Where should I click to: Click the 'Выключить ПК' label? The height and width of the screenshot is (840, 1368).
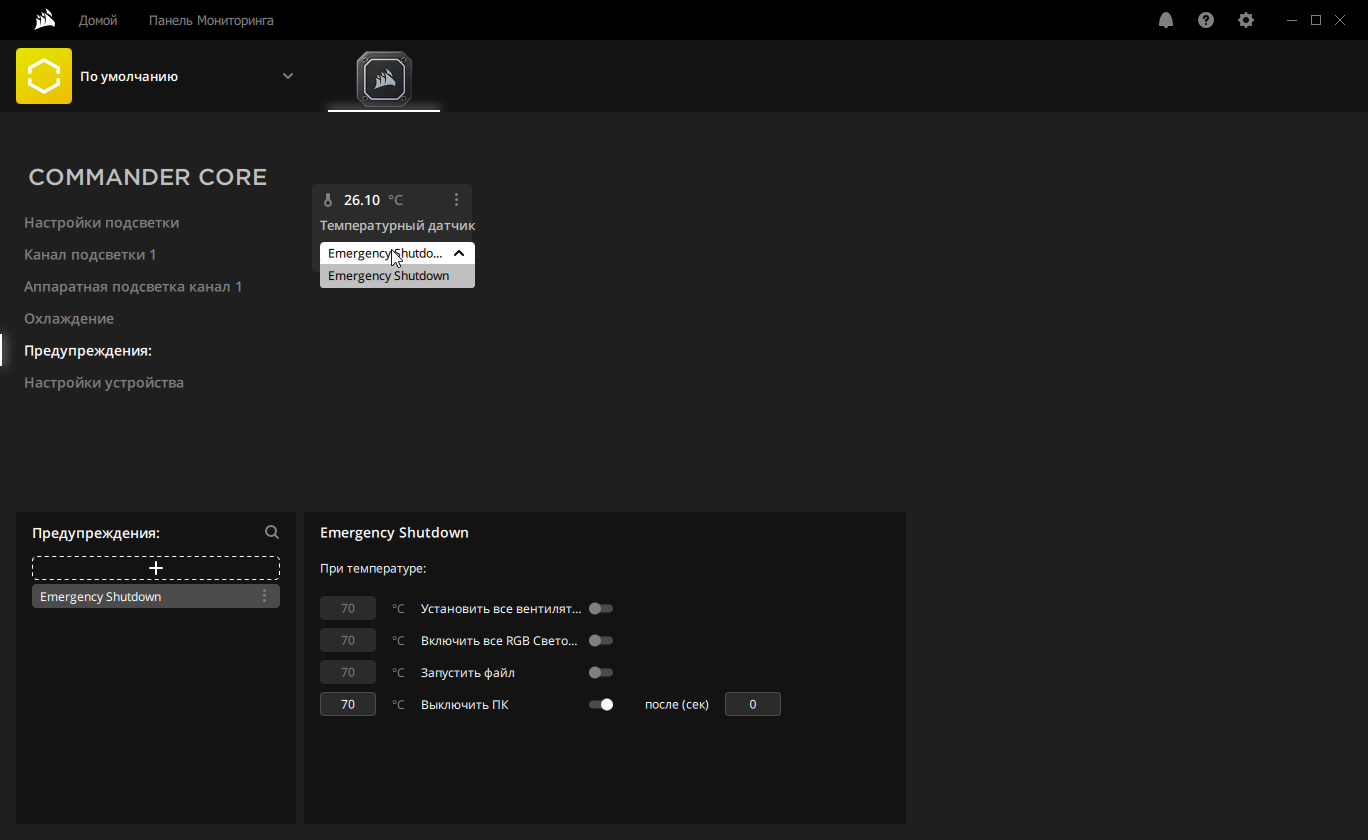pos(465,704)
